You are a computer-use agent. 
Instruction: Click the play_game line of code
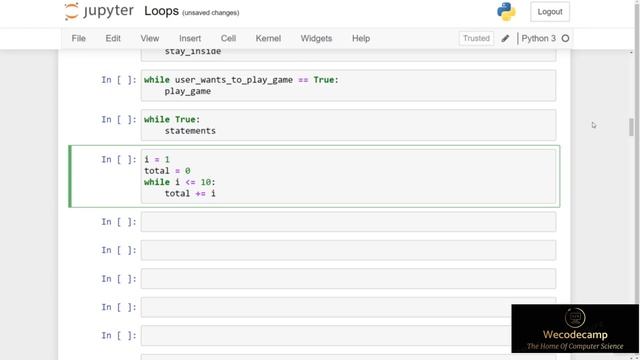[188, 91]
